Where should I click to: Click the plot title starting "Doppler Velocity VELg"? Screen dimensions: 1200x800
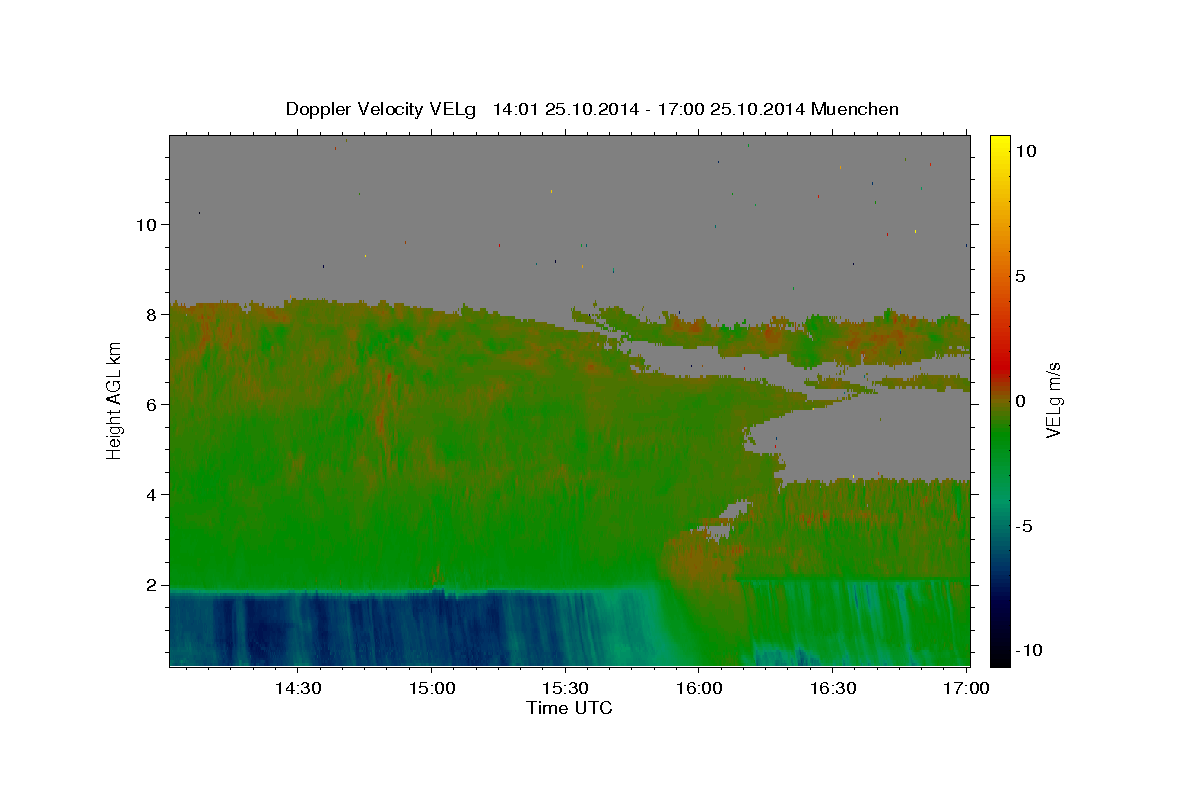592,109
